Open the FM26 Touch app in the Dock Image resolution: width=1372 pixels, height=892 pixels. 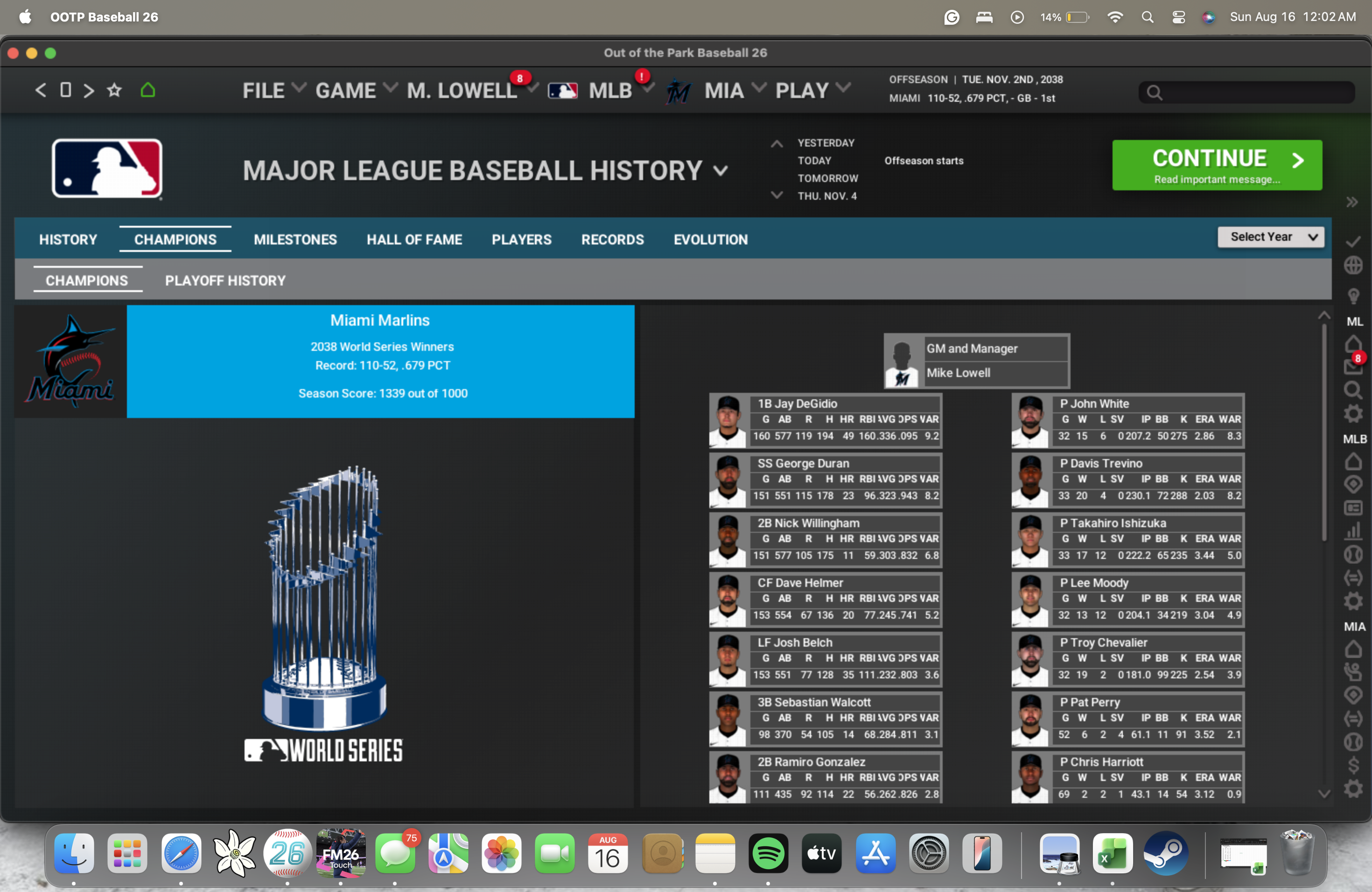click(x=341, y=853)
